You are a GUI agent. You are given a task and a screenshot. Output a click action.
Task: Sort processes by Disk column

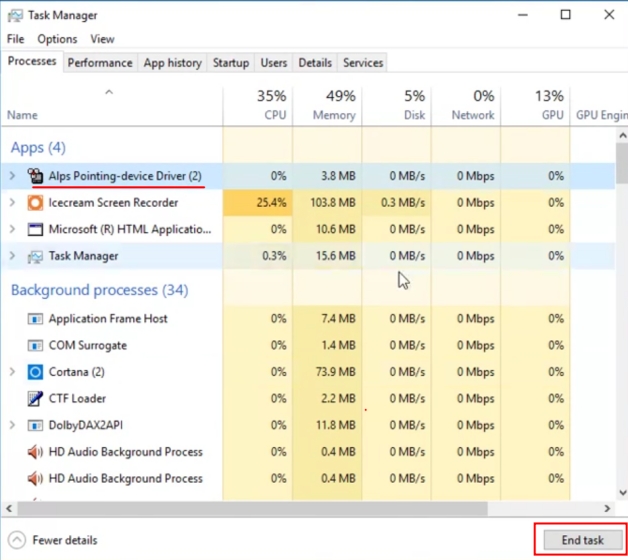(397, 106)
